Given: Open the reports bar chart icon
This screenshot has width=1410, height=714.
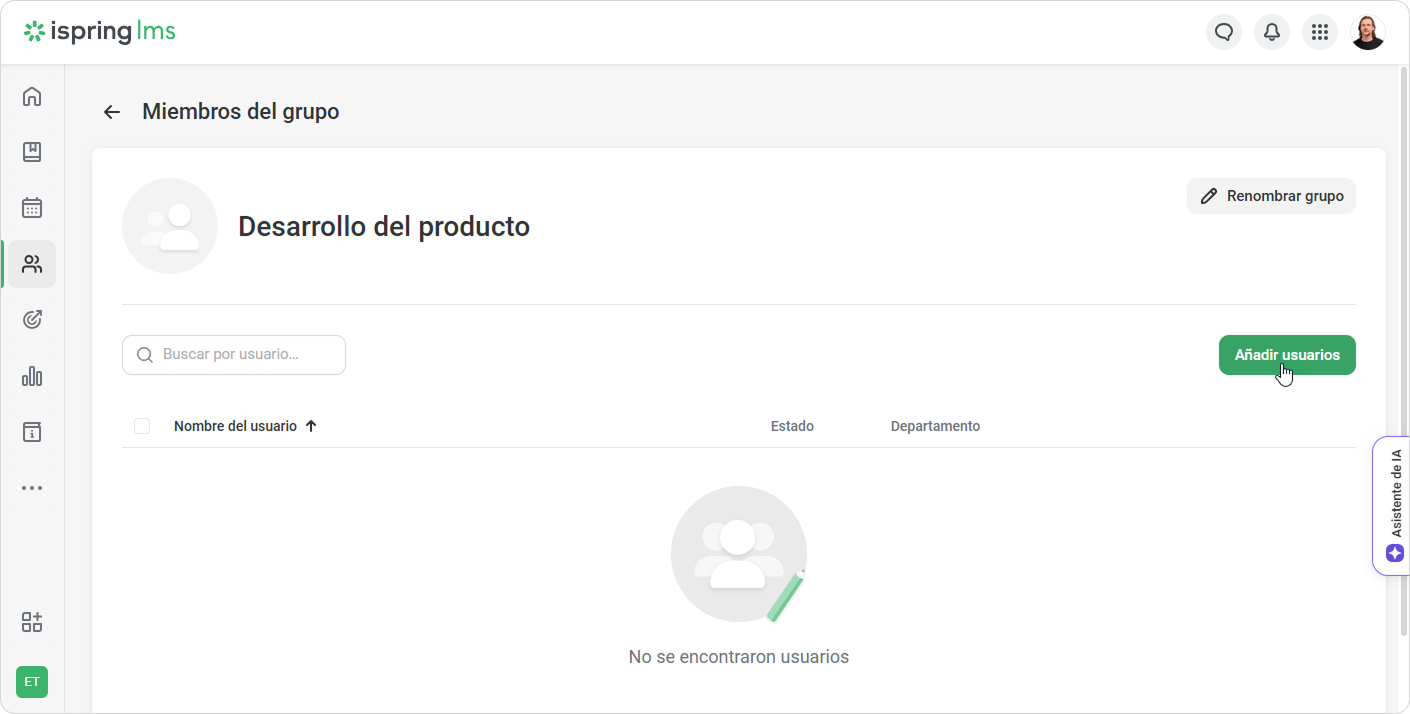Looking at the screenshot, I should pos(32,376).
